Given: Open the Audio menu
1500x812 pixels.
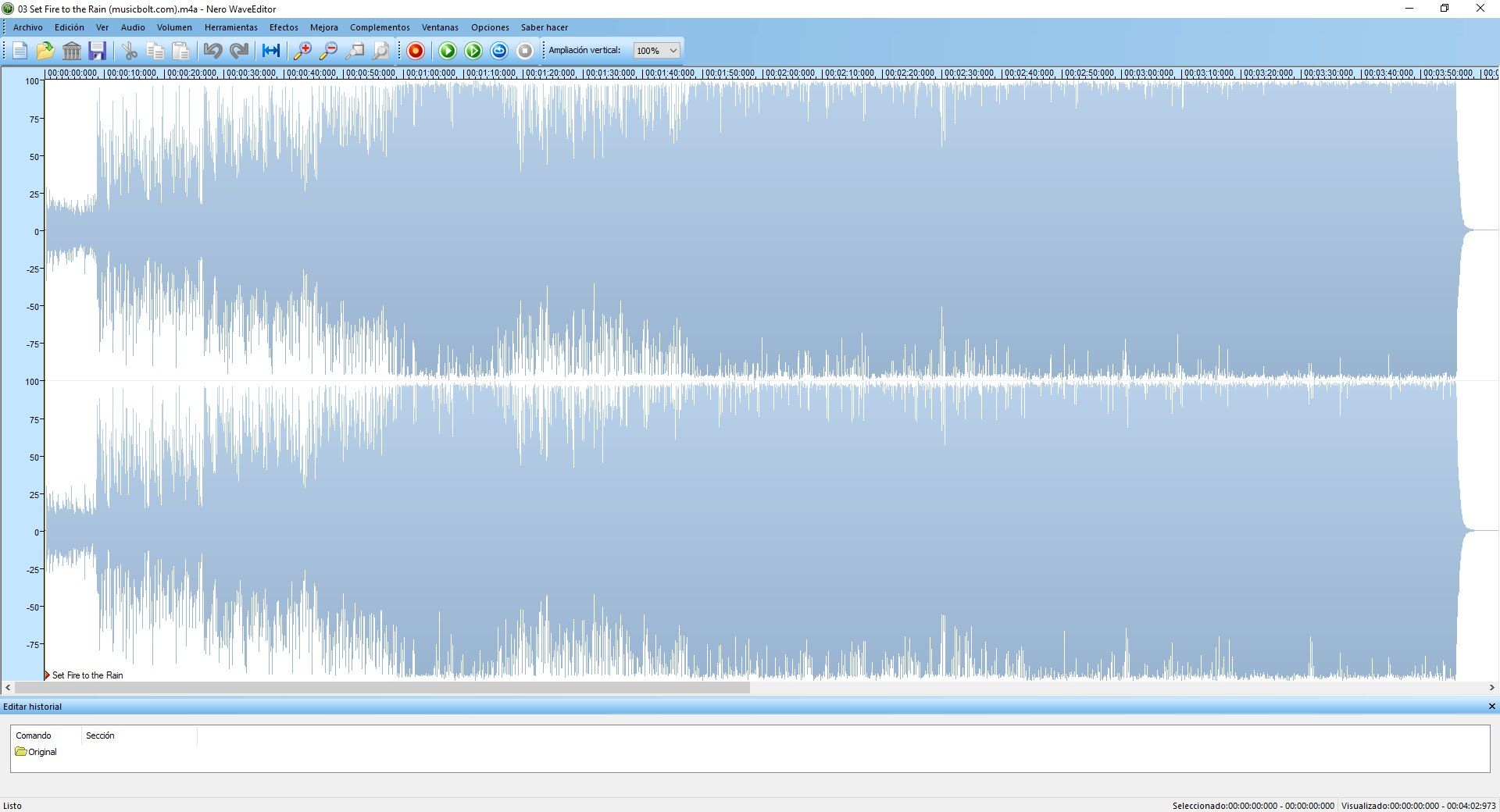Looking at the screenshot, I should (x=133, y=27).
